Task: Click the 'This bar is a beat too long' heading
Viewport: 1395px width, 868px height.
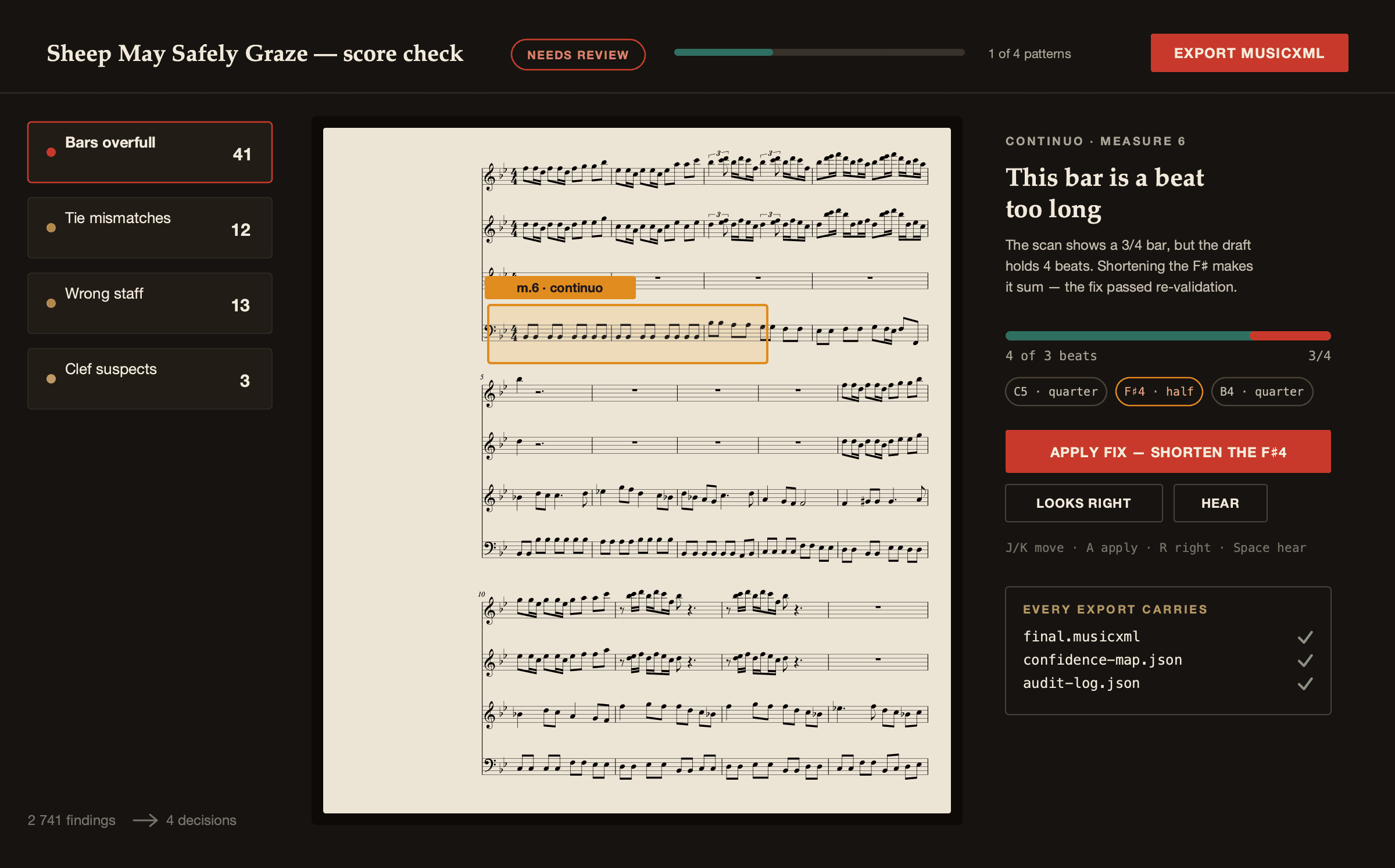Action: [1104, 193]
